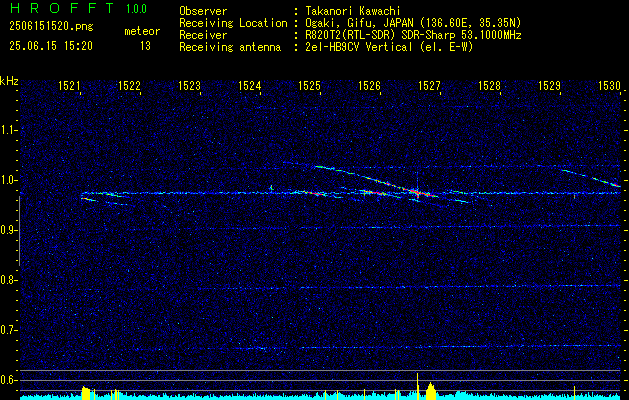
Task: Click the observer name Takanori Kawachi
Action: (x=353, y=11)
